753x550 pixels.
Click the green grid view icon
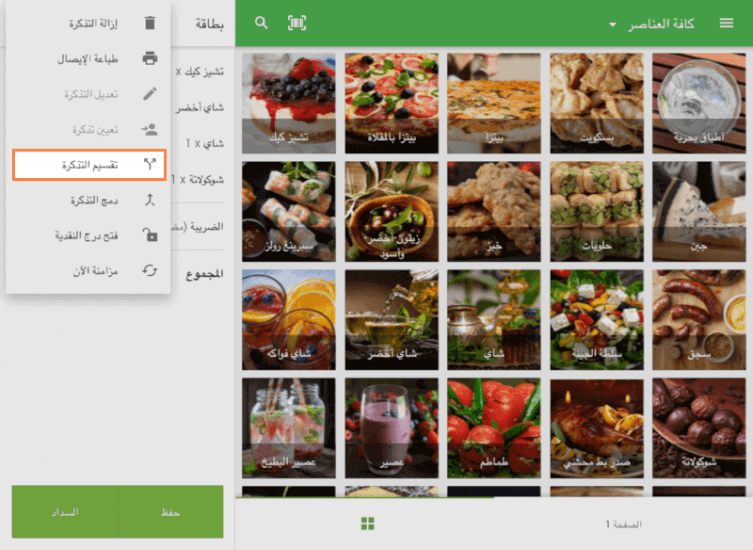pos(367,524)
